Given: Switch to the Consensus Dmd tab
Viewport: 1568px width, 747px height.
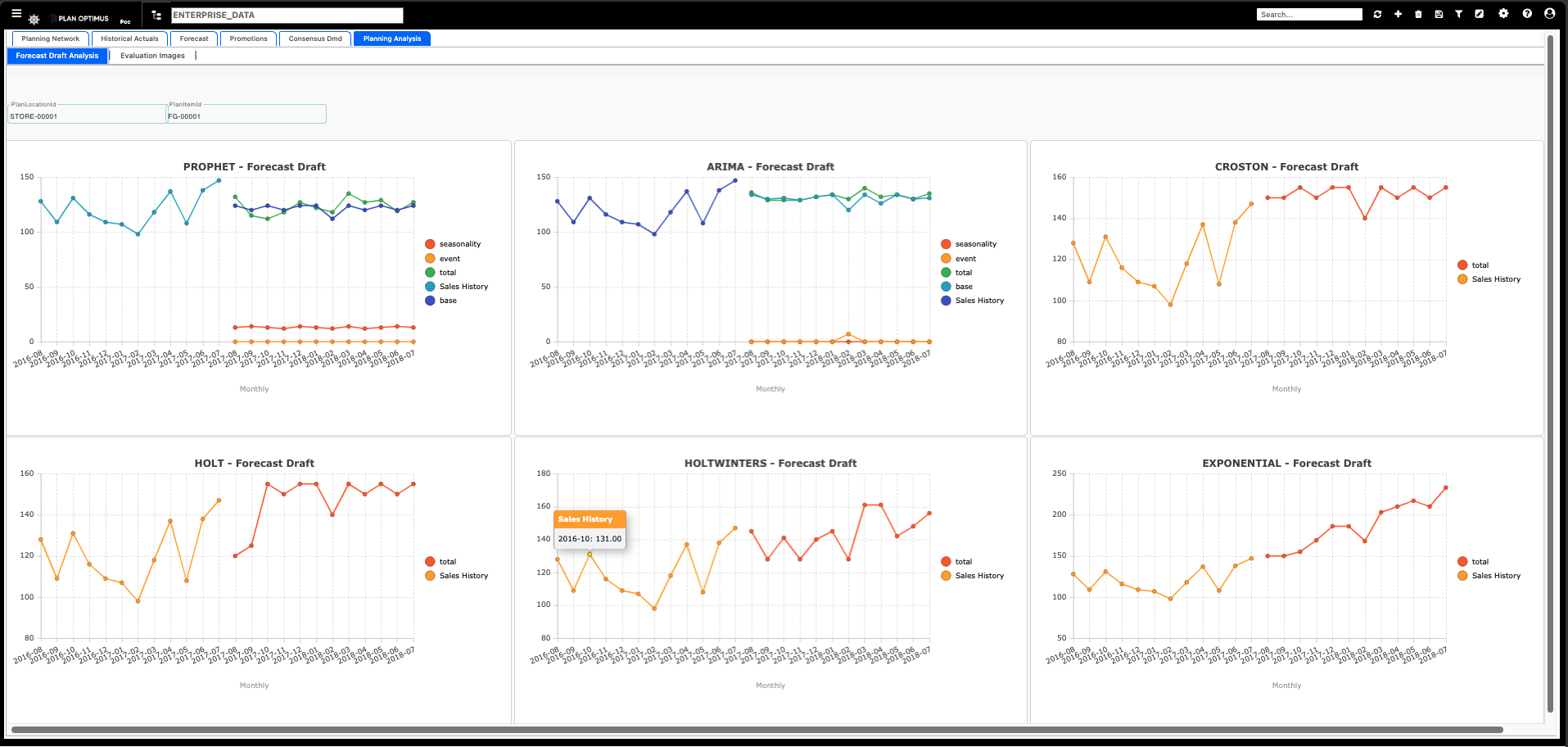Looking at the screenshot, I should coord(315,38).
